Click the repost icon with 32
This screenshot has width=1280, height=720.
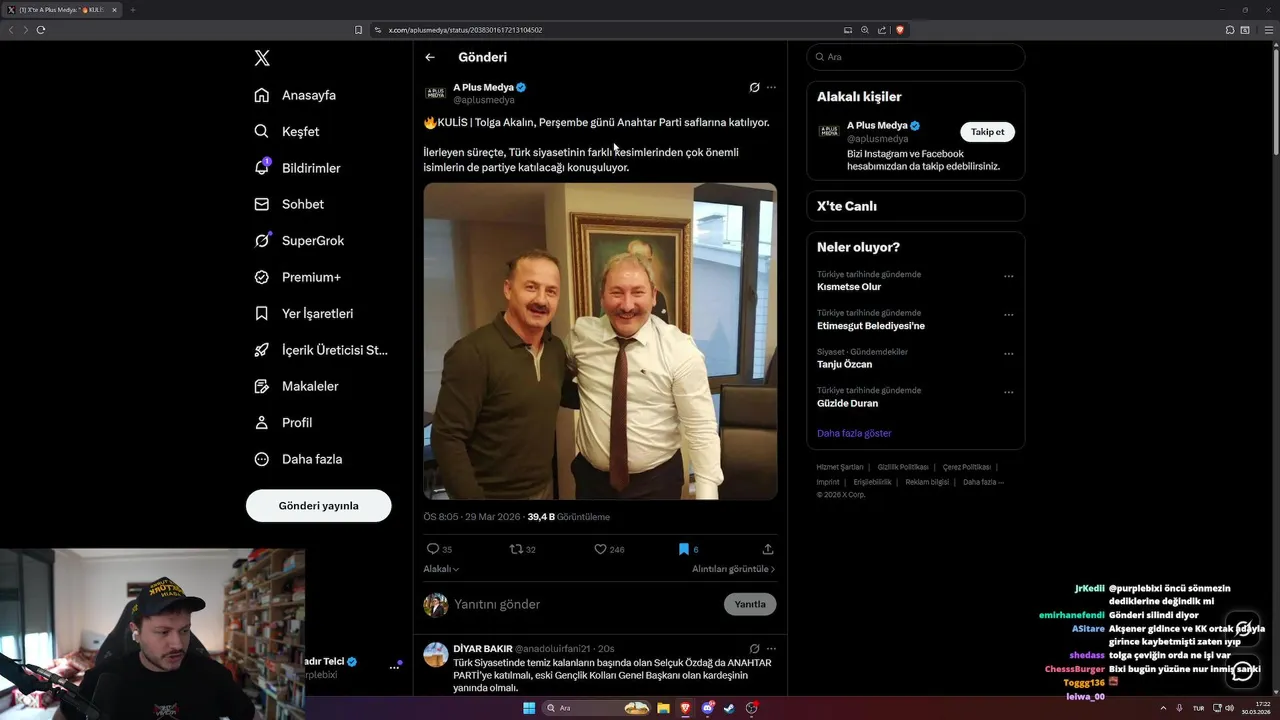coord(516,549)
